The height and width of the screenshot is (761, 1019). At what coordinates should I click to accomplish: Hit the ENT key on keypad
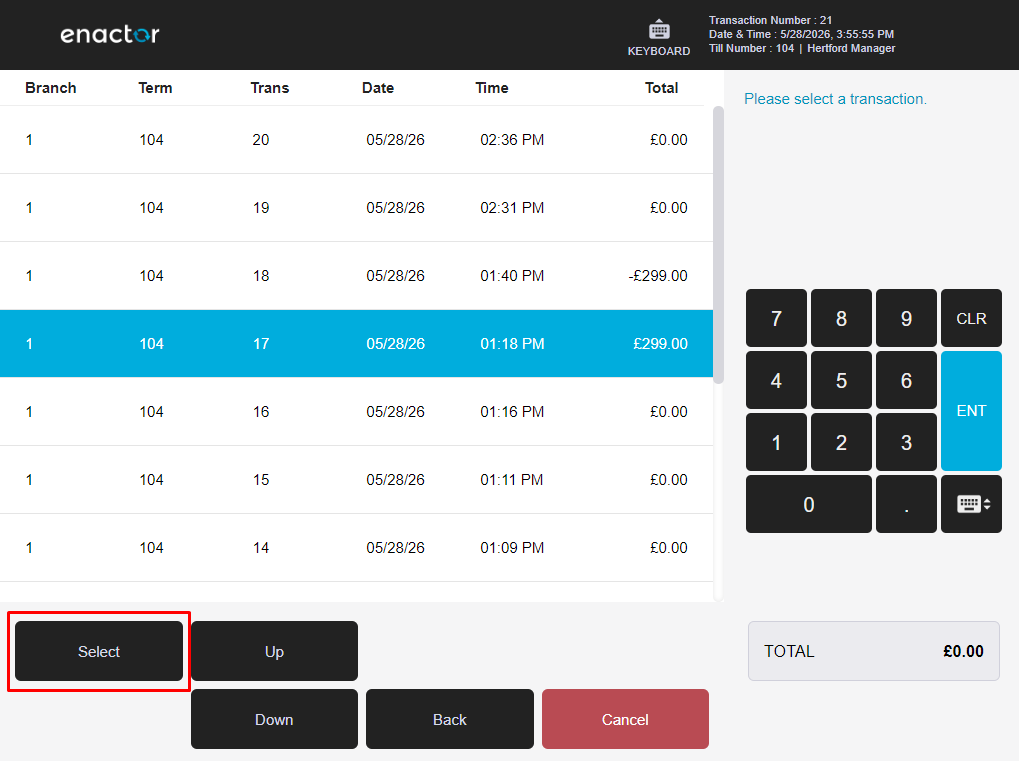point(971,411)
